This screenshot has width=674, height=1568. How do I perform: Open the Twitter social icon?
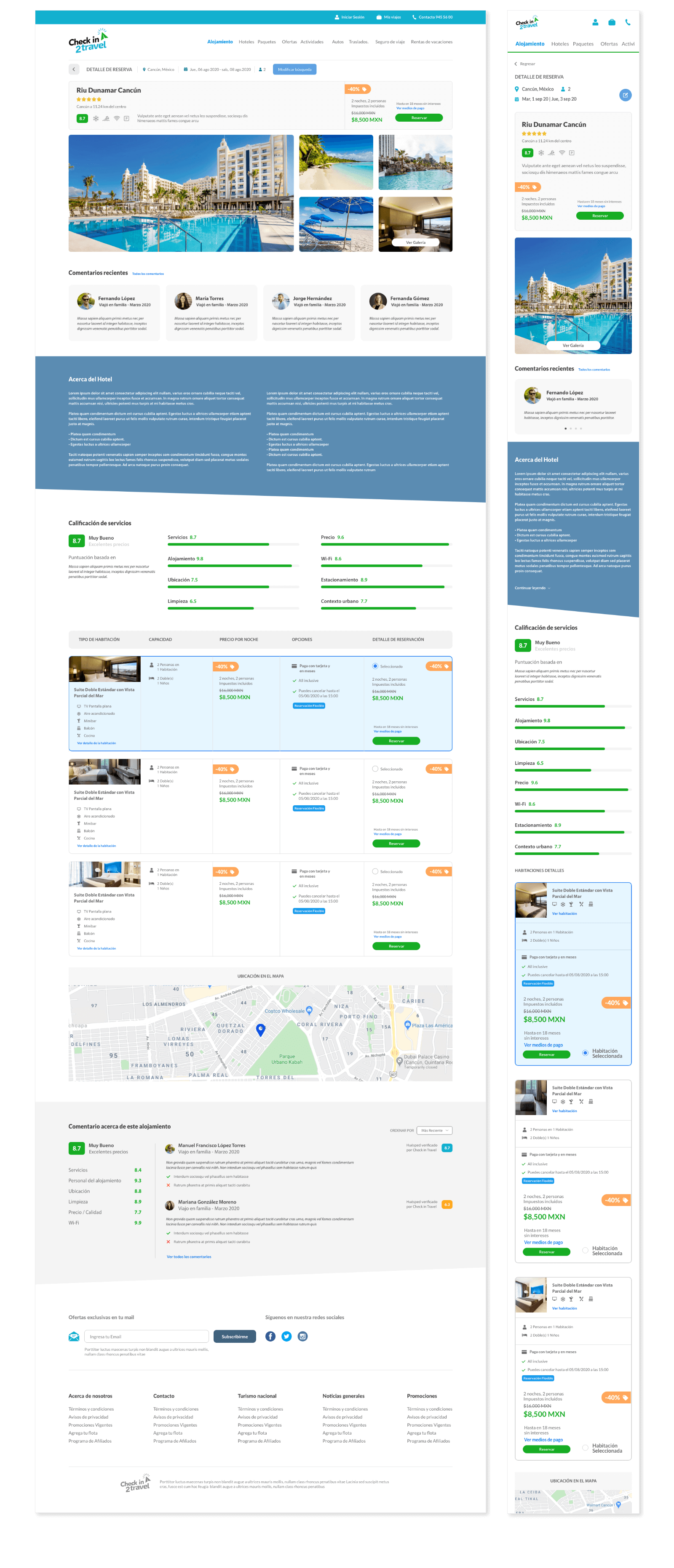(286, 1336)
